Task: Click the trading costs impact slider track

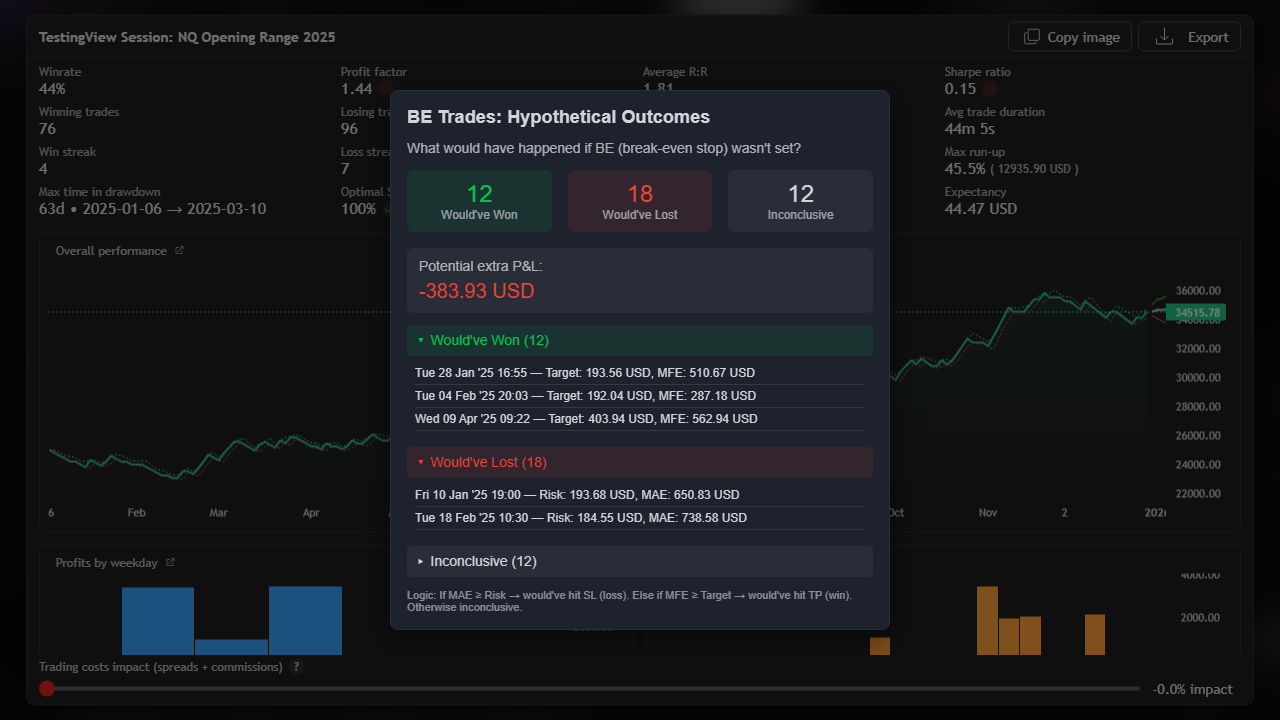Action: 590,688
